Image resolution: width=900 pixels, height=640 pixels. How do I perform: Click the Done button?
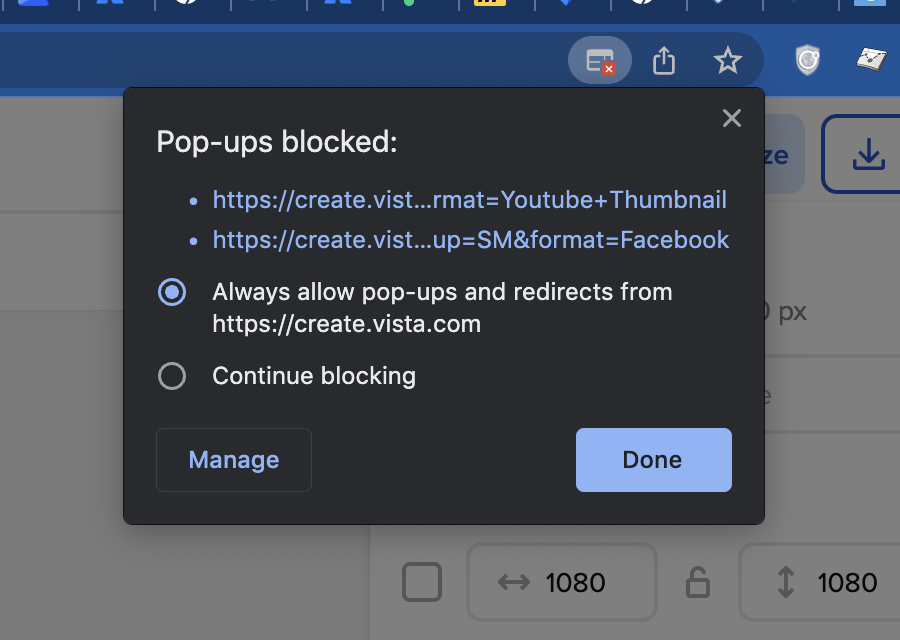point(654,460)
